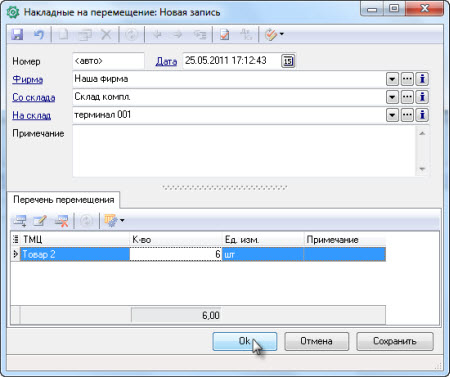Click the greyed copy record icon
The height and width of the screenshot is (377, 450).
(x=85, y=34)
